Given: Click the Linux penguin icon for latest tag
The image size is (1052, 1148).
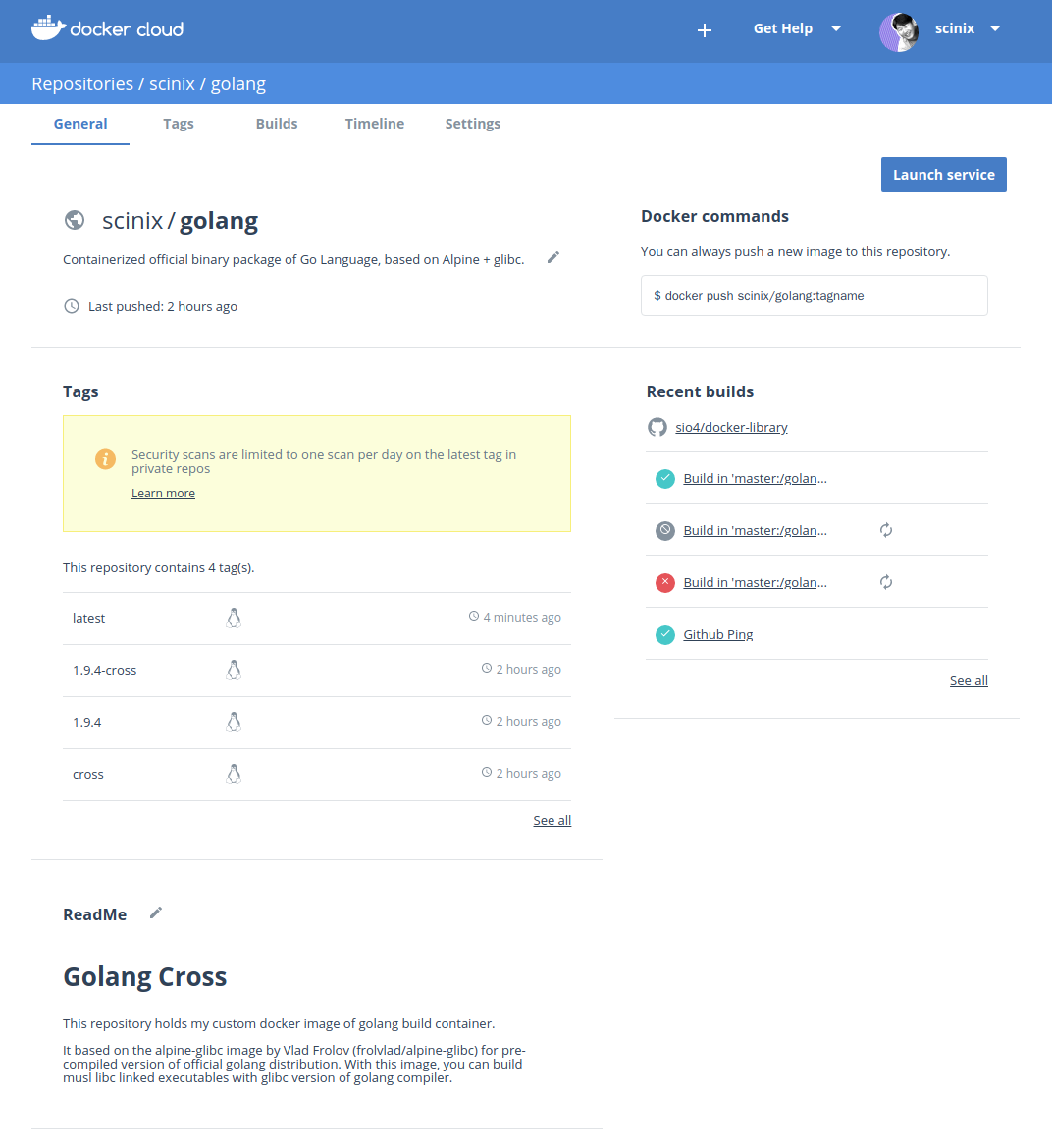Looking at the screenshot, I should click(234, 618).
